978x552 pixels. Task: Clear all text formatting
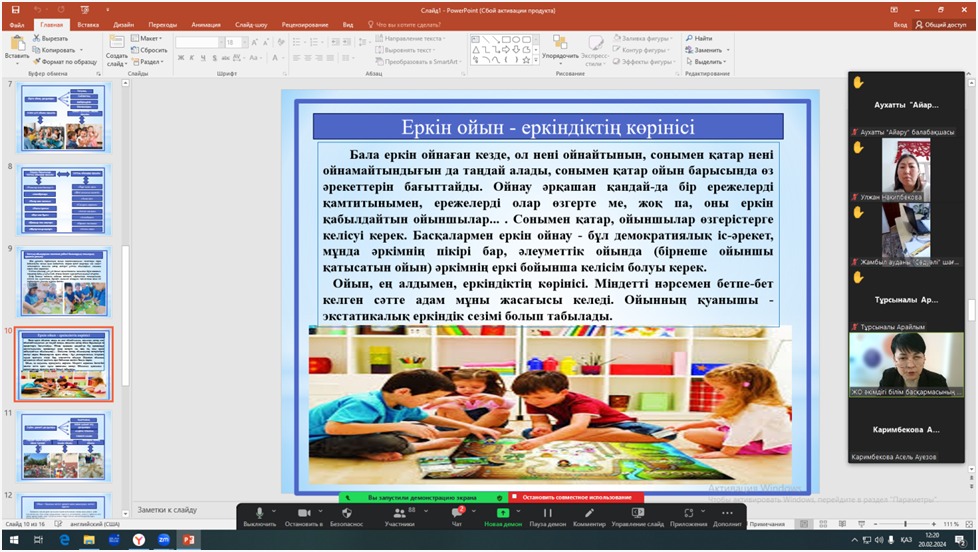(281, 42)
